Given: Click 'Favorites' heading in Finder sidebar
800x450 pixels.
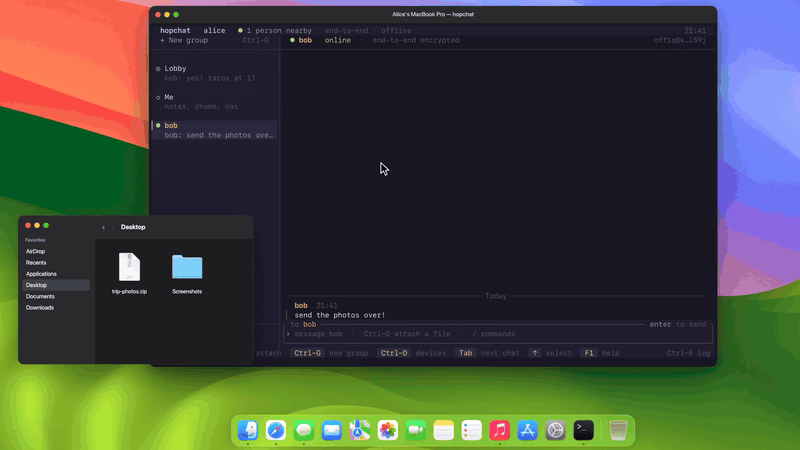Looking at the screenshot, I should (35, 240).
